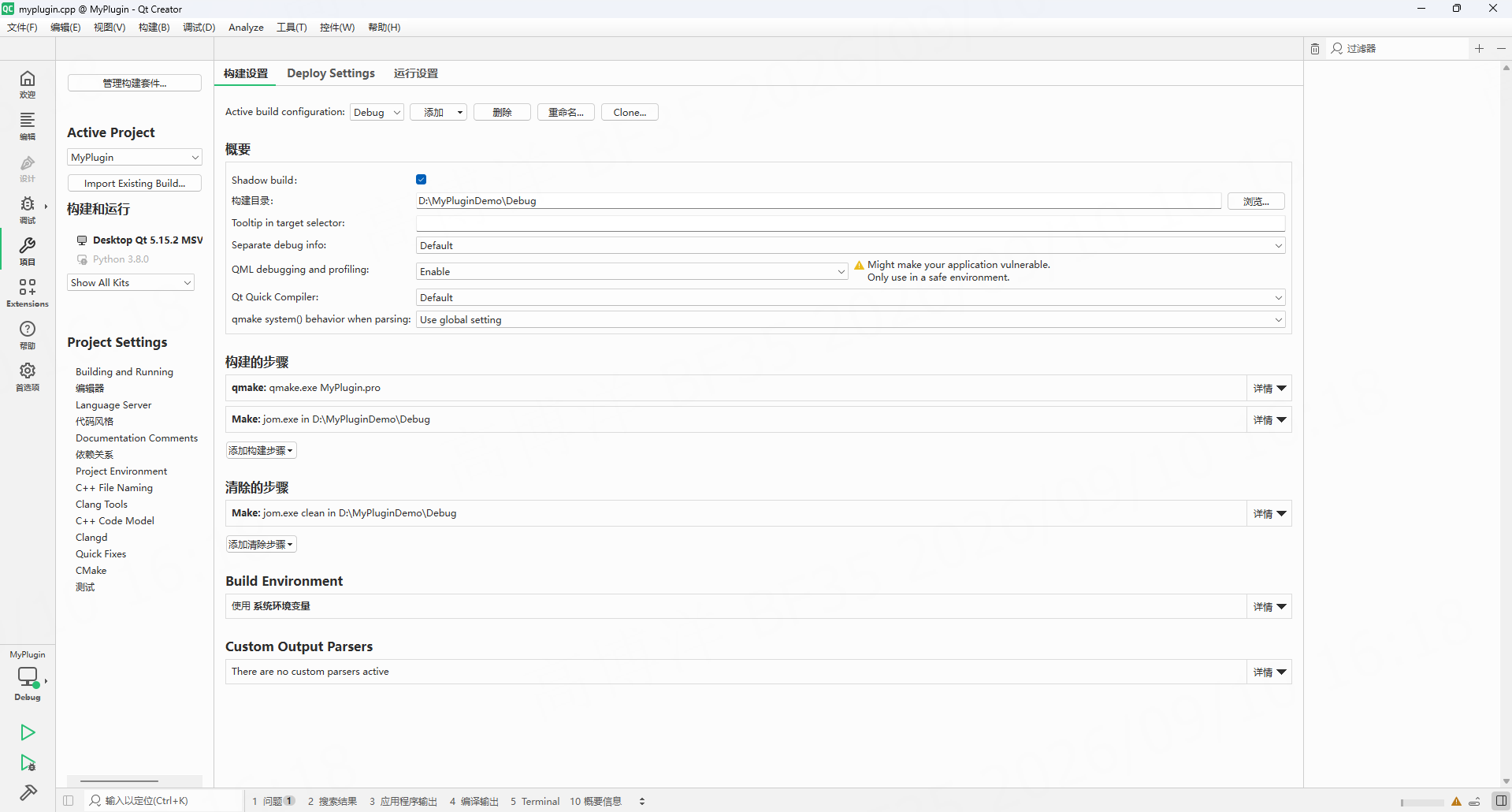Click the QML debugging warning icon

click(859, 266)
